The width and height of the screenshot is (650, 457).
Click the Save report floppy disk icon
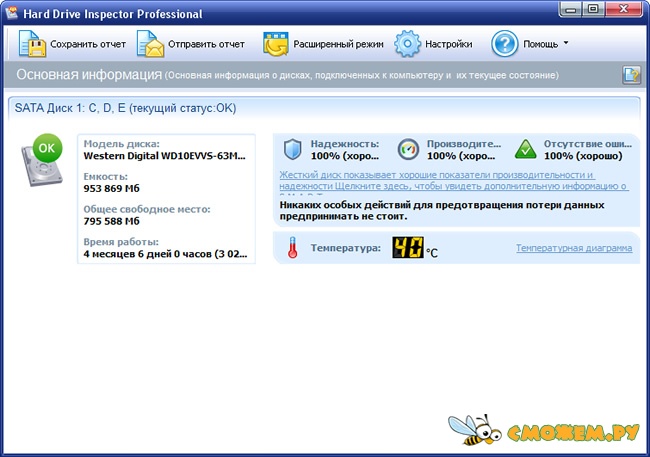(x=32, y=44)
